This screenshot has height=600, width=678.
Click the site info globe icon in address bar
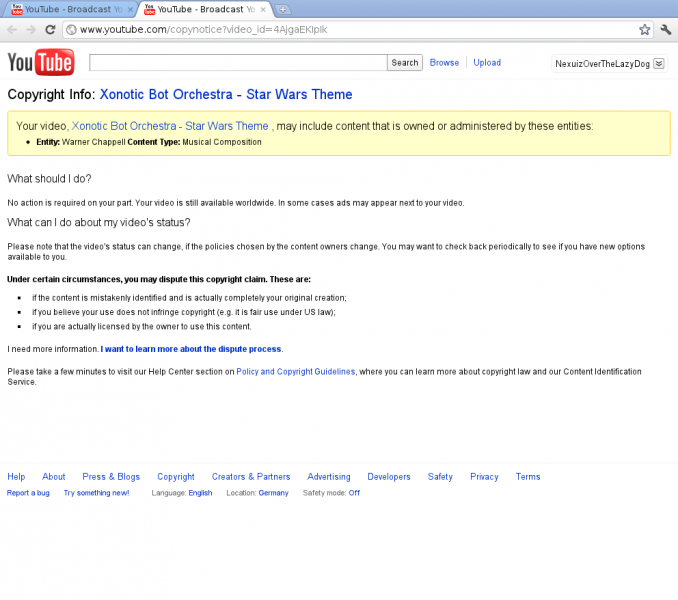pos(72,29)
